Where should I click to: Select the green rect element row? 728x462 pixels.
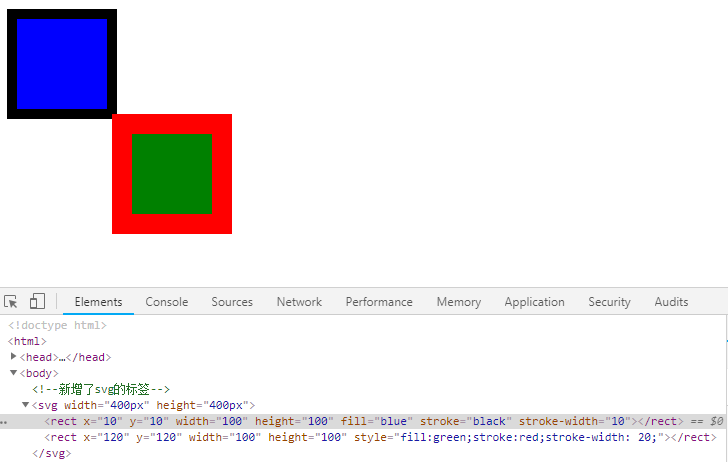pos(380,437)
